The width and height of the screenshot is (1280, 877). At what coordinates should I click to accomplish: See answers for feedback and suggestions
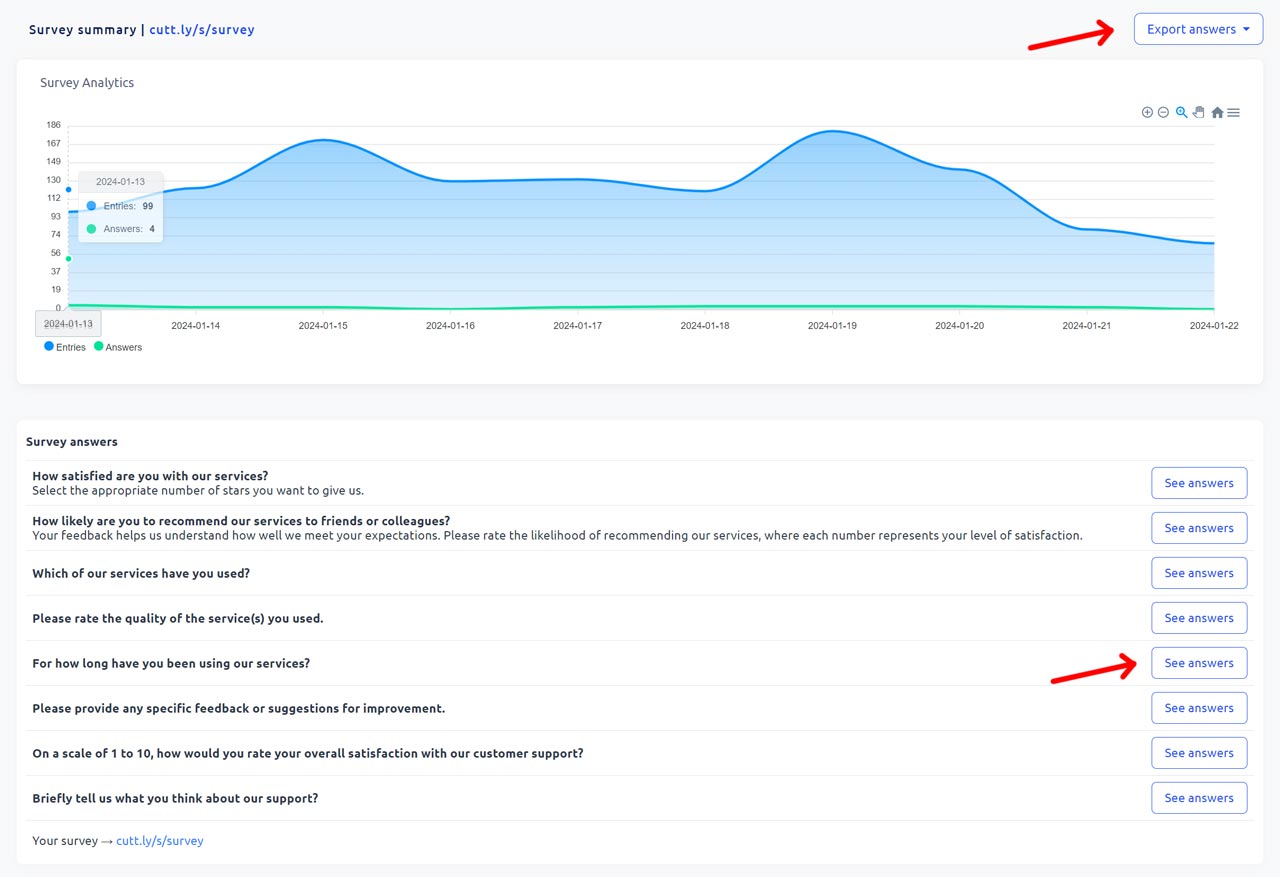point(1198,707)
